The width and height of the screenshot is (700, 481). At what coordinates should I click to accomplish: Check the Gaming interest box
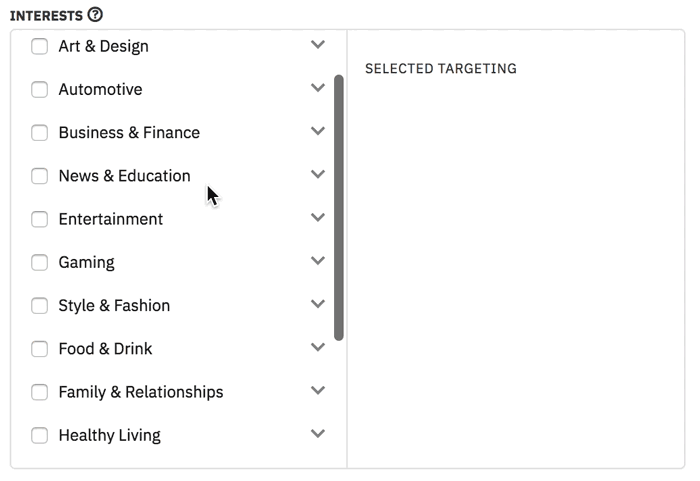pyautogui.click(x=40, y=262)
